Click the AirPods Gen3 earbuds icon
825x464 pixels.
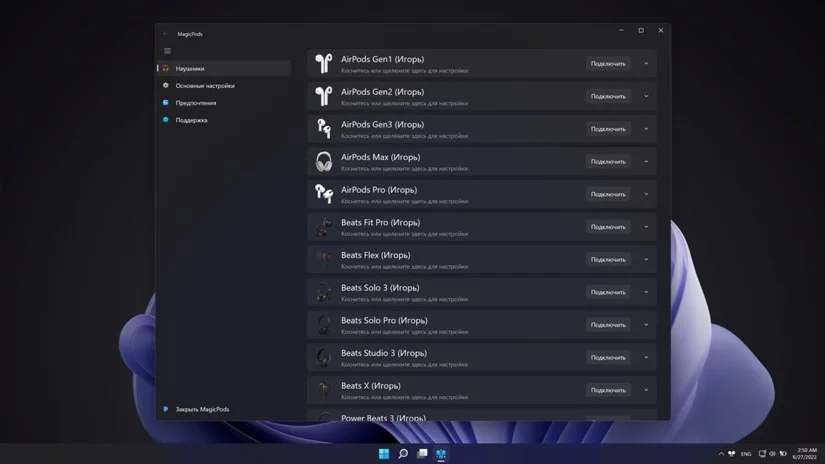[323, 129]
